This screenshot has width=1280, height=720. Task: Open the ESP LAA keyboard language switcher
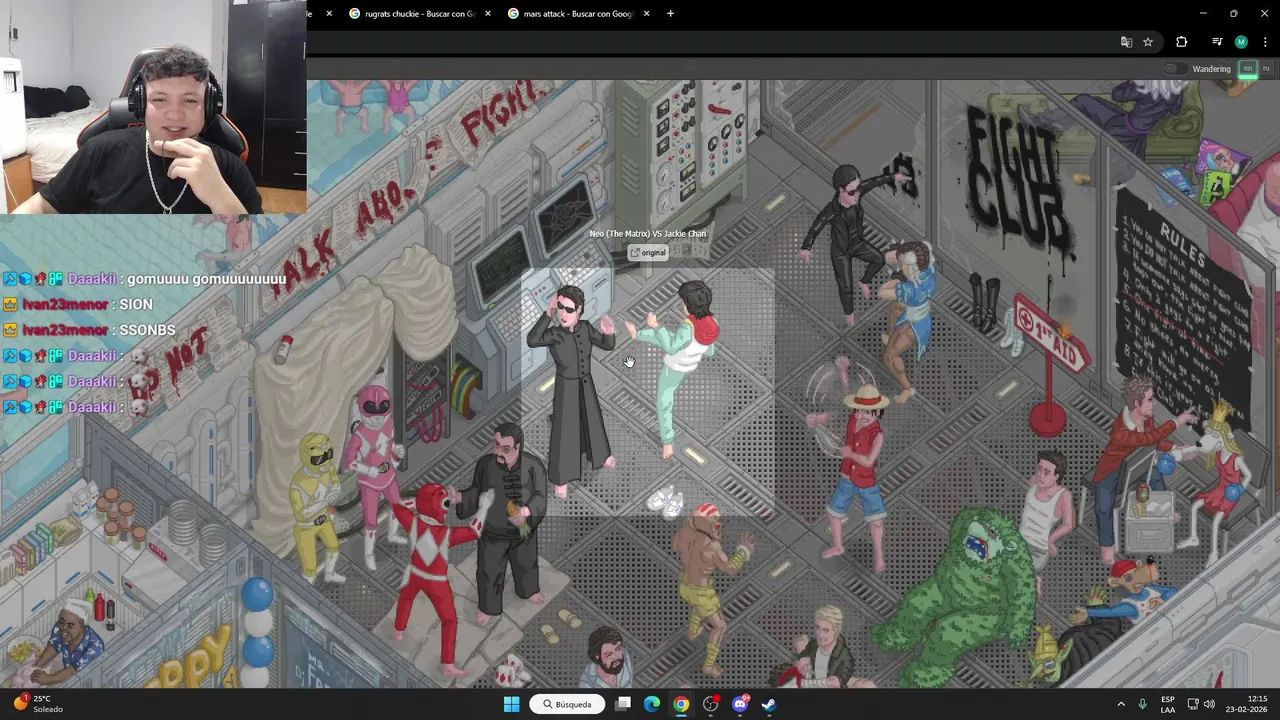coord(1168,704)
